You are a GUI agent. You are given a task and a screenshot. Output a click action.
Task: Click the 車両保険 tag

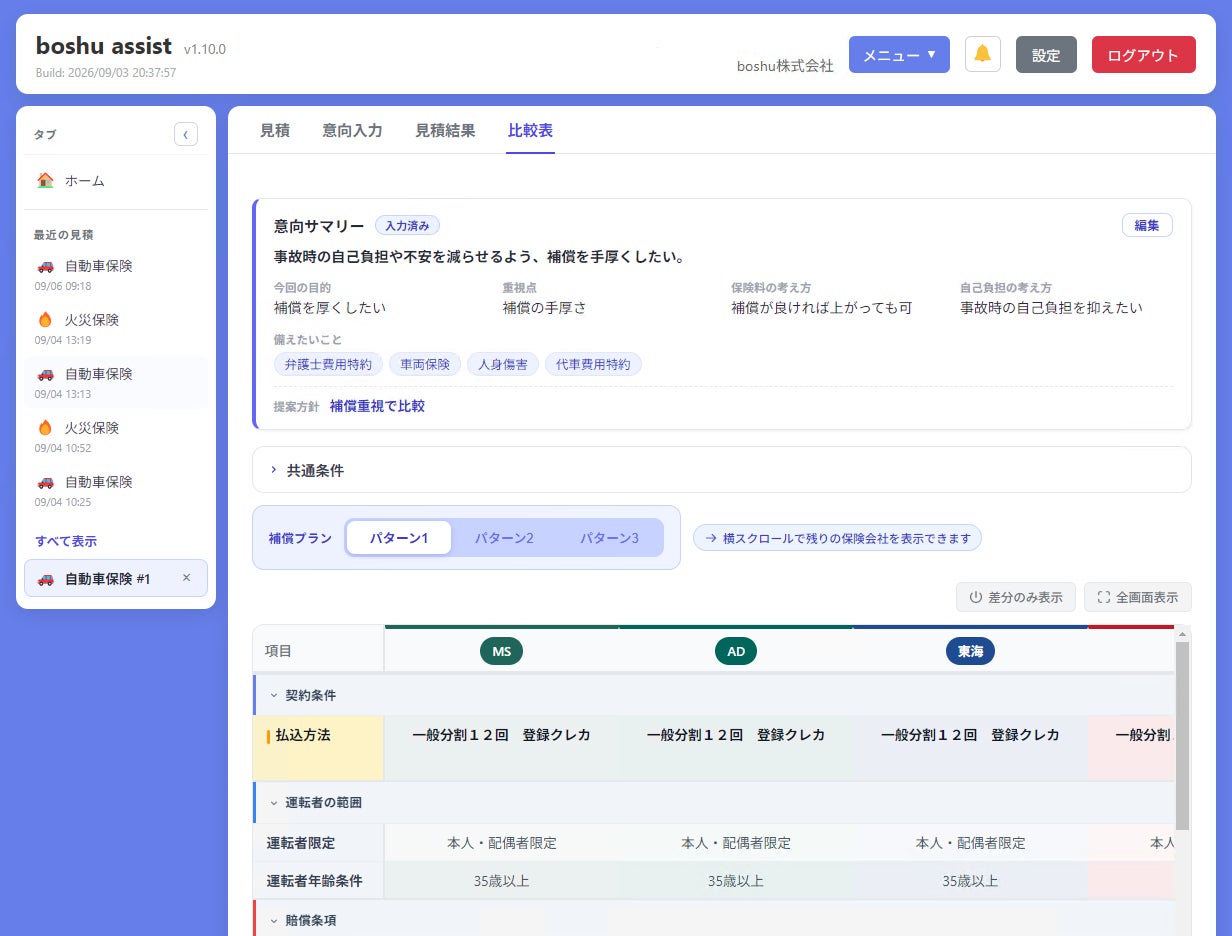coord(425,365)
